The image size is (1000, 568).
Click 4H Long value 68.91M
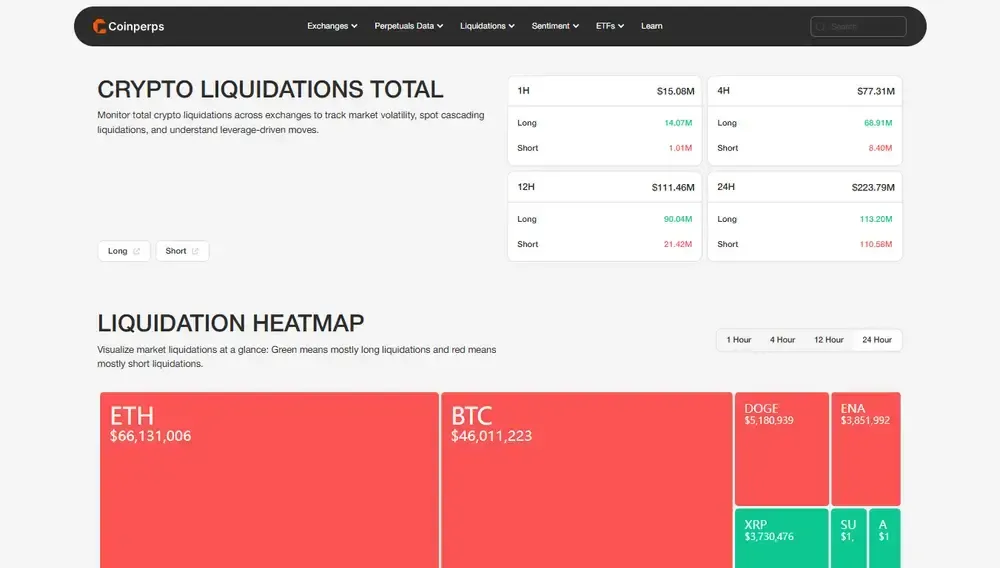tap(878, 123)
